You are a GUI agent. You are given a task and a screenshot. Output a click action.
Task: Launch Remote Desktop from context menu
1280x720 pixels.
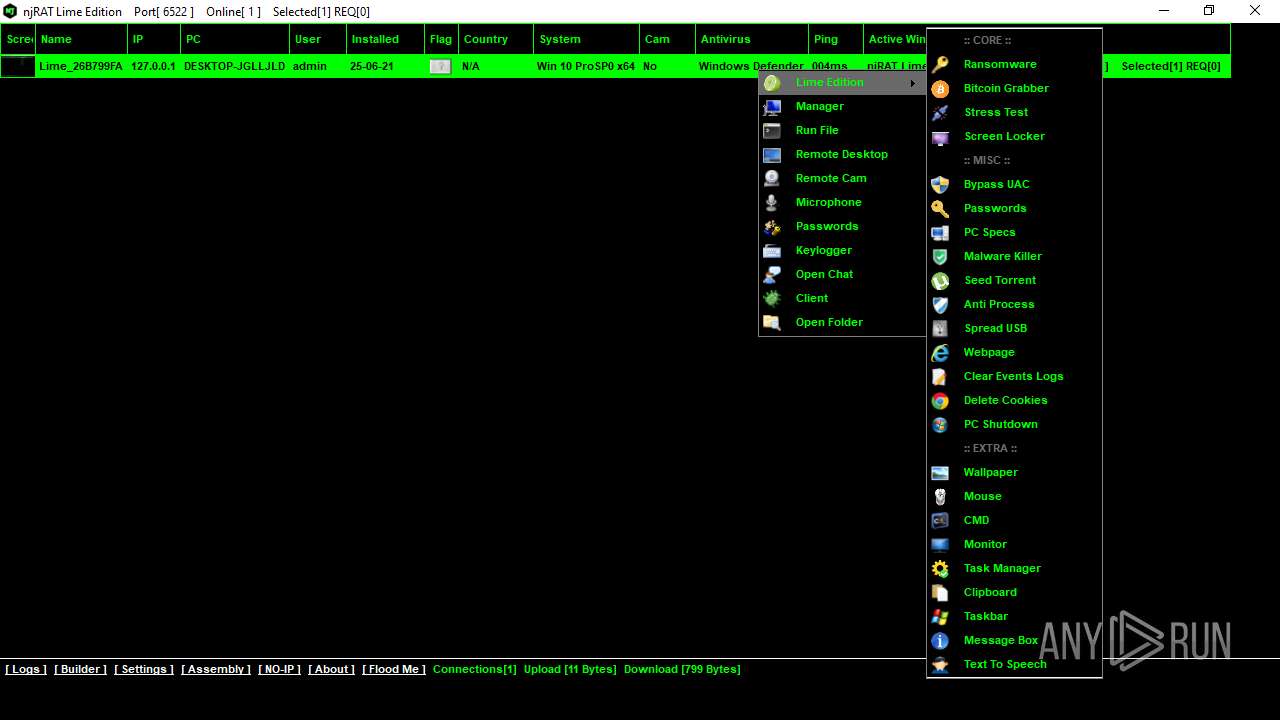click(x=842, y=154)
